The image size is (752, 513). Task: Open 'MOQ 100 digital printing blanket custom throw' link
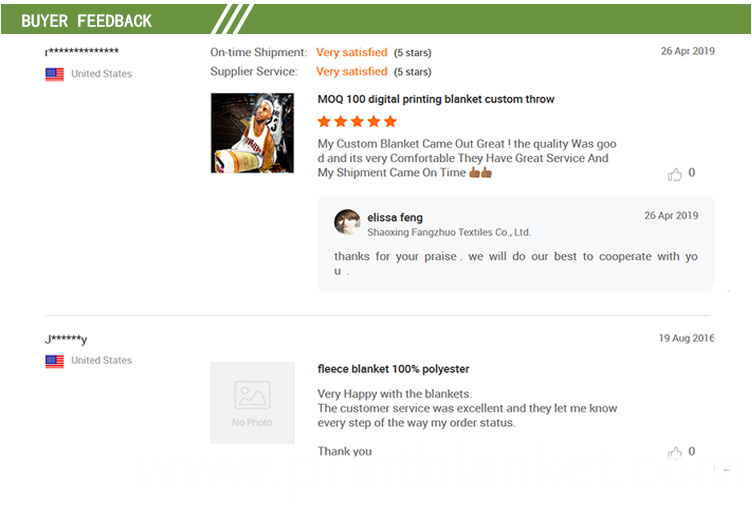click(436, 99)
